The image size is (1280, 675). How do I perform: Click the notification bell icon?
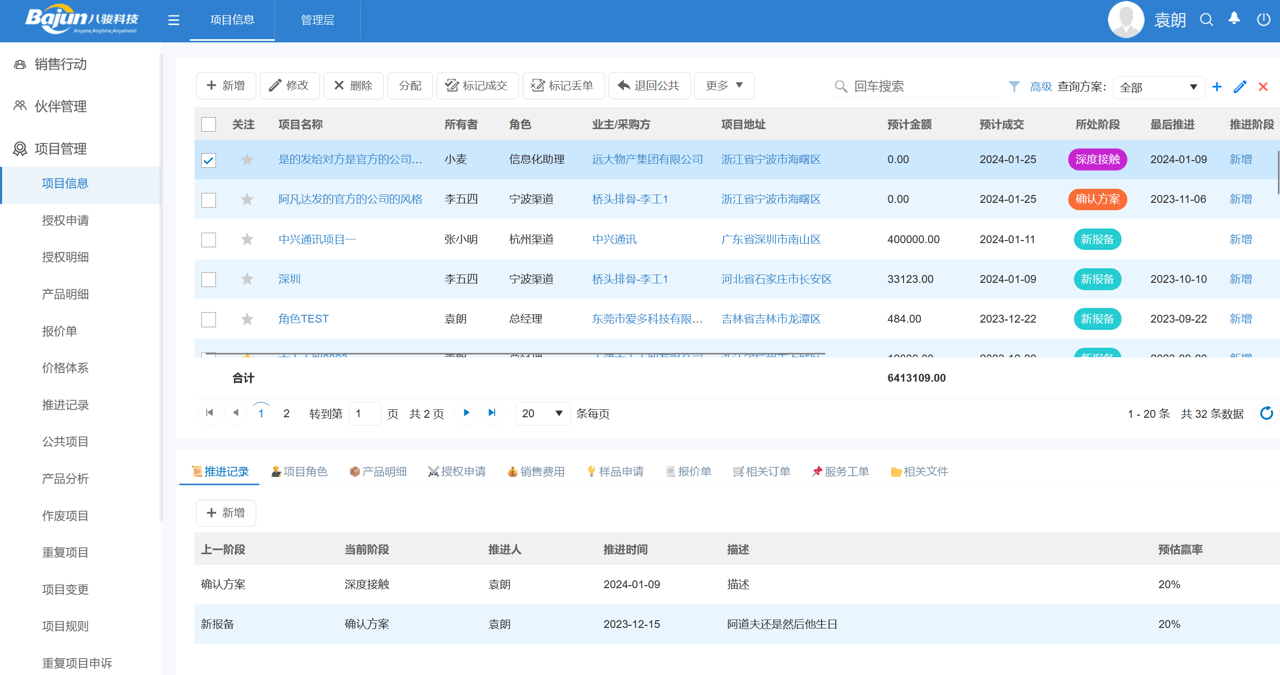(1235, 19)
